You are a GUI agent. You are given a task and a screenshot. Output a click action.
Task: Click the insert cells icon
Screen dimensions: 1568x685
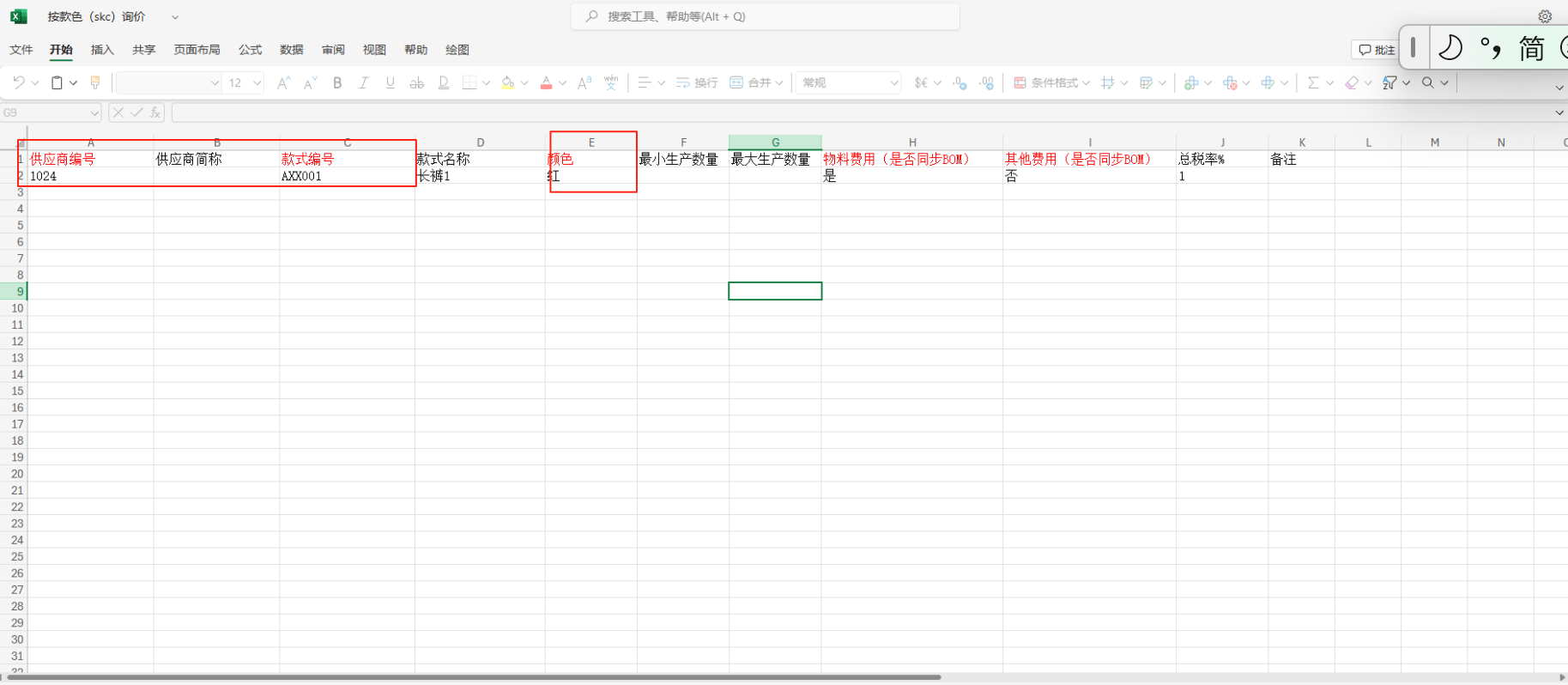1190,82
